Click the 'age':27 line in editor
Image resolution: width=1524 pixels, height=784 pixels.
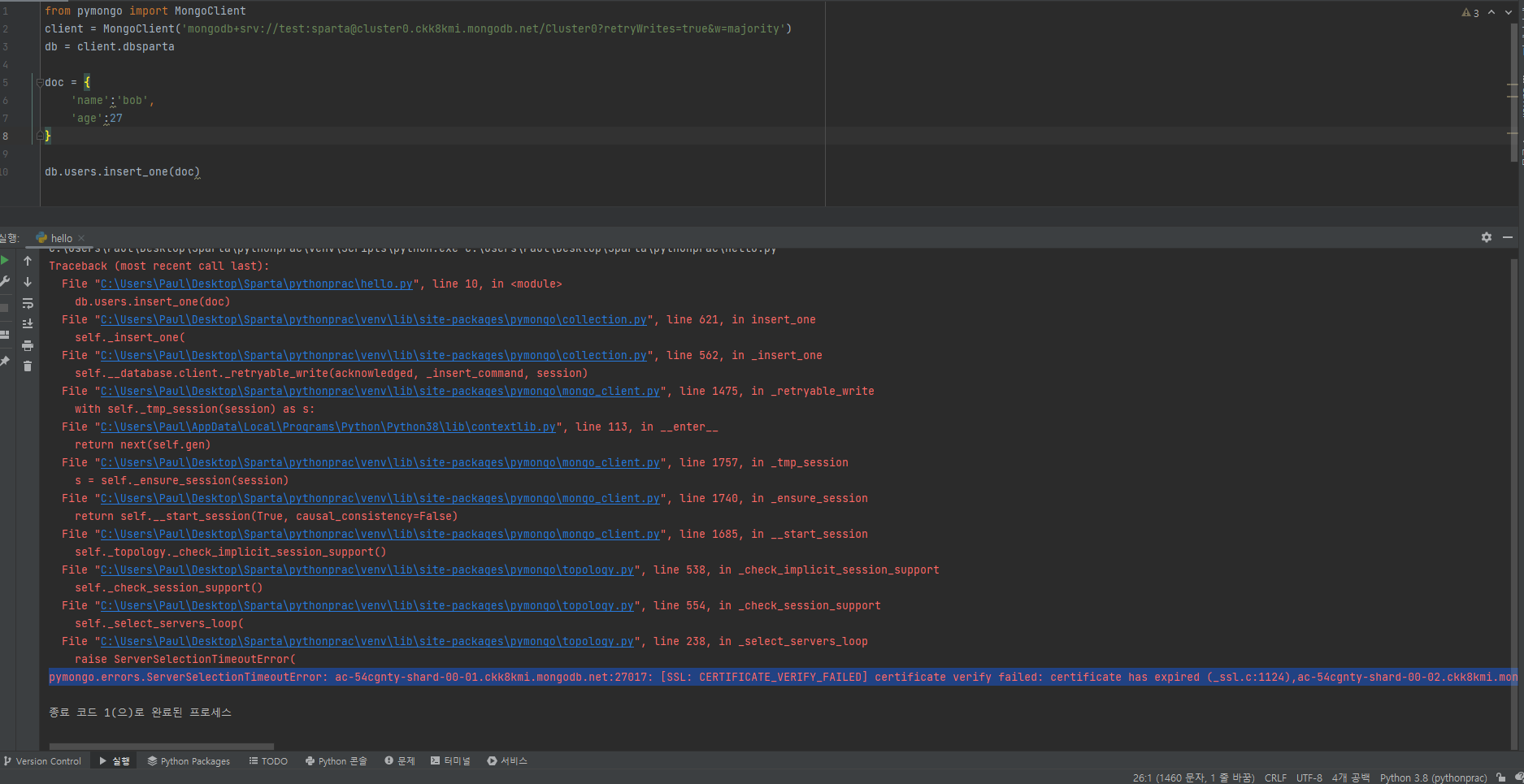tap(97, 118)
